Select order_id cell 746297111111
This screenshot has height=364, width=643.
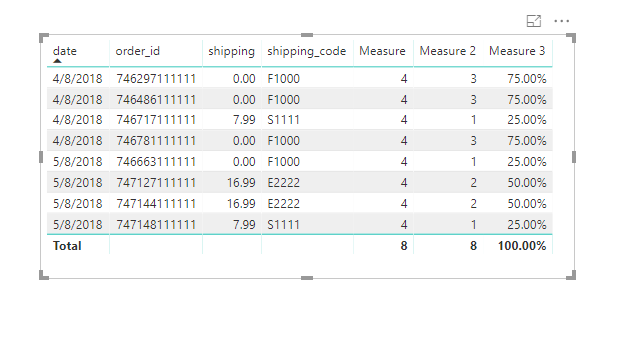pyautogui.click(x=156, y=78)
